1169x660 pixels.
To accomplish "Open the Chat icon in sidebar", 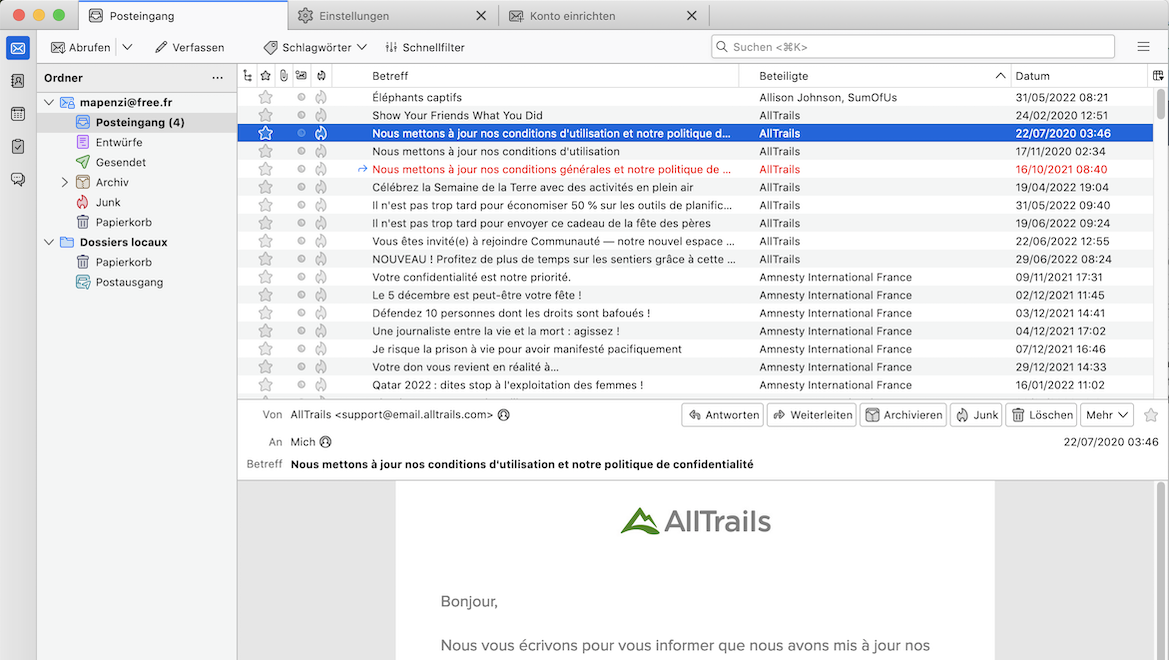I will (x=18, y=180).
